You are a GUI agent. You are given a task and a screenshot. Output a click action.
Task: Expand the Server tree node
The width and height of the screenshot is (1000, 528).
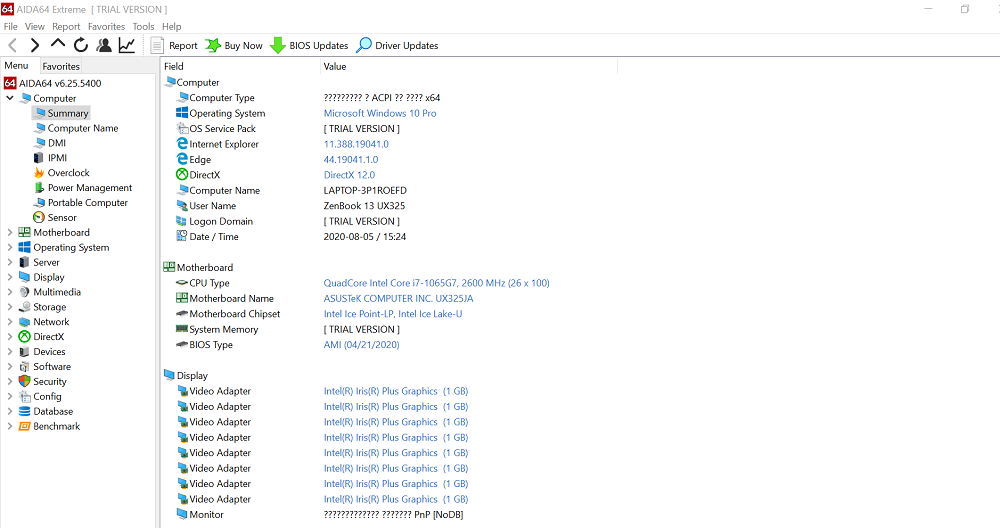(x=10, y=262)
